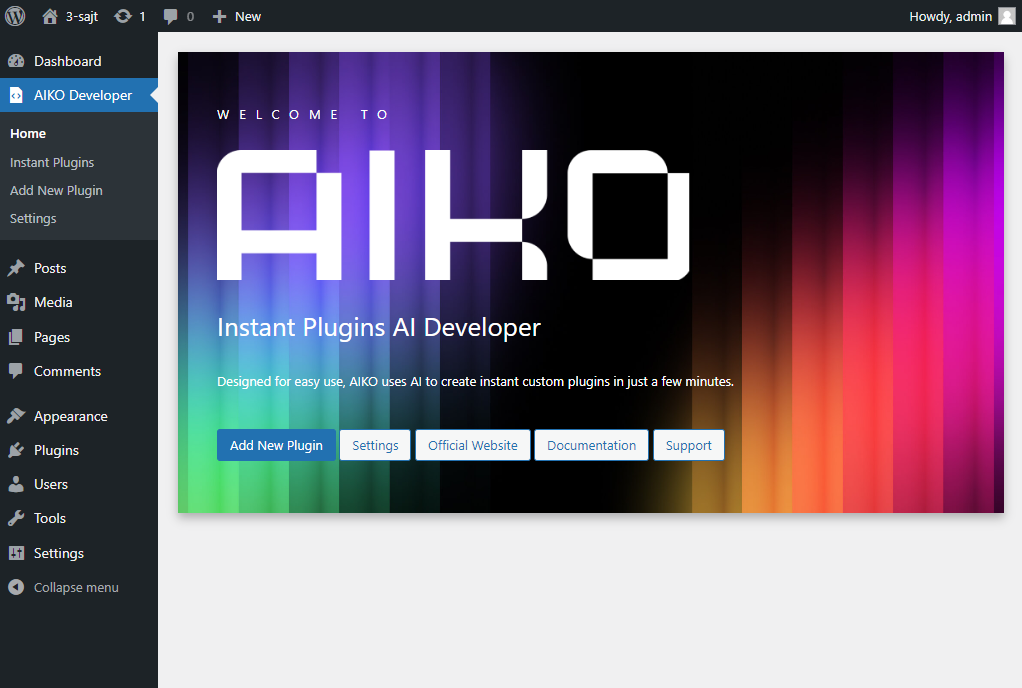Open the 3-sajt site home icon
The image size is (1022, 688).
coord(50,16)
